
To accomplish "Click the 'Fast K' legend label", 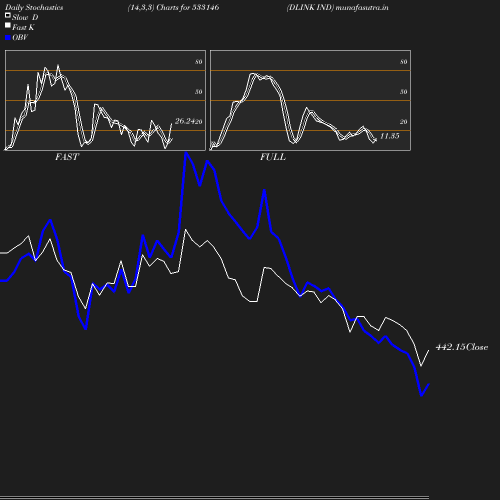I will pos(23,27).
